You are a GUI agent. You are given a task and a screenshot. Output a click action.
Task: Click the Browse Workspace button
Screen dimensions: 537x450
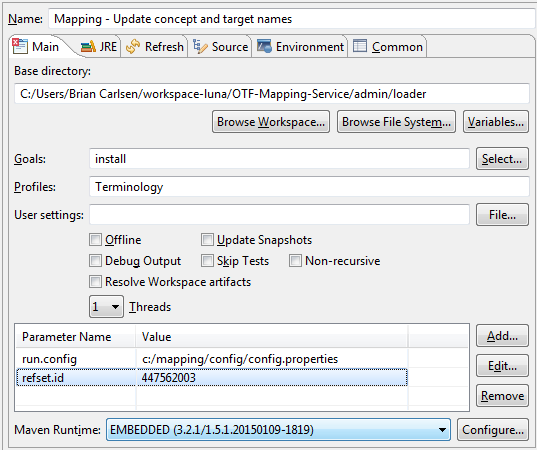point(271,122)
